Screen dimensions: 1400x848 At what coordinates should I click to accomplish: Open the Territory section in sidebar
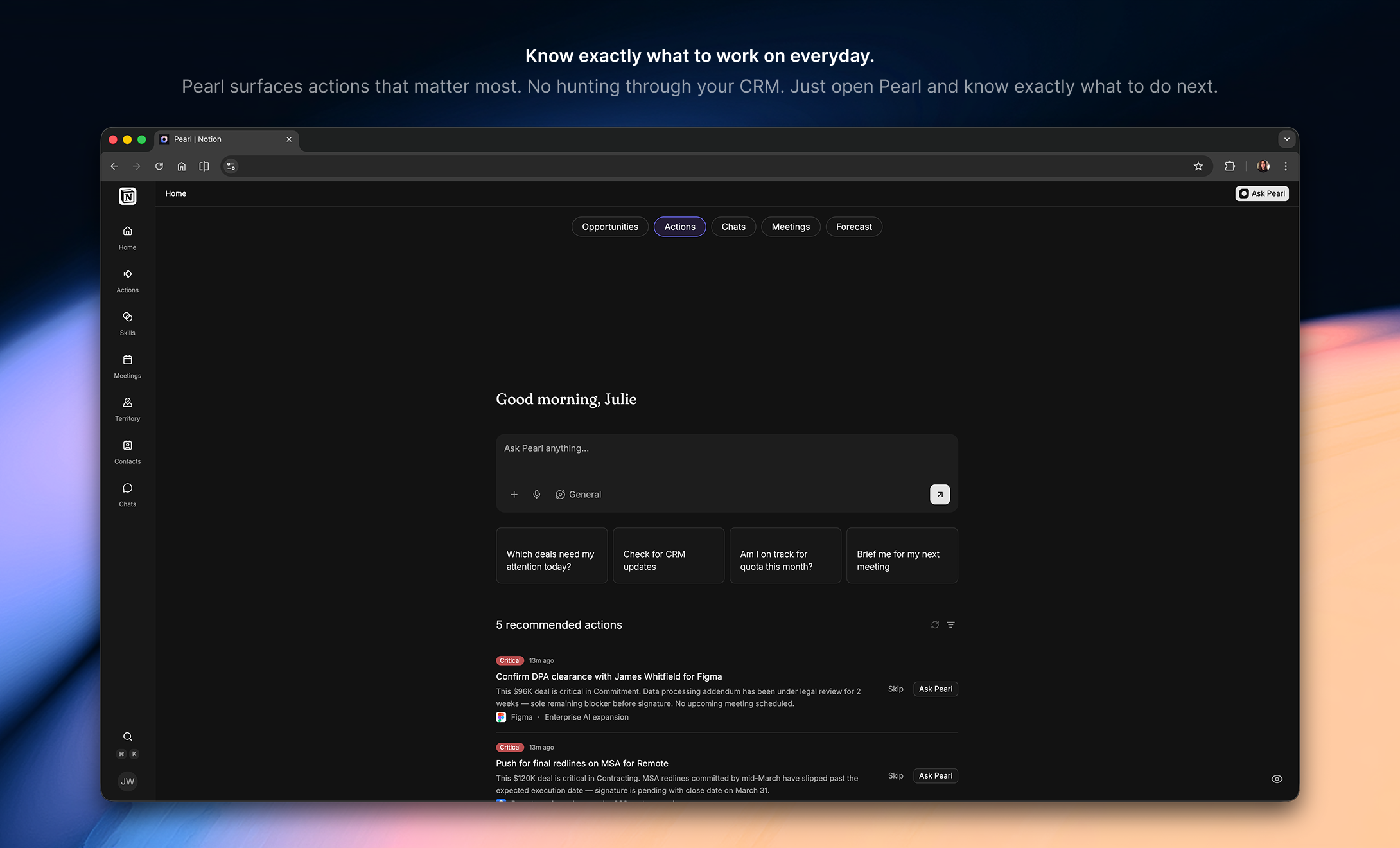[x=128, y=409]
